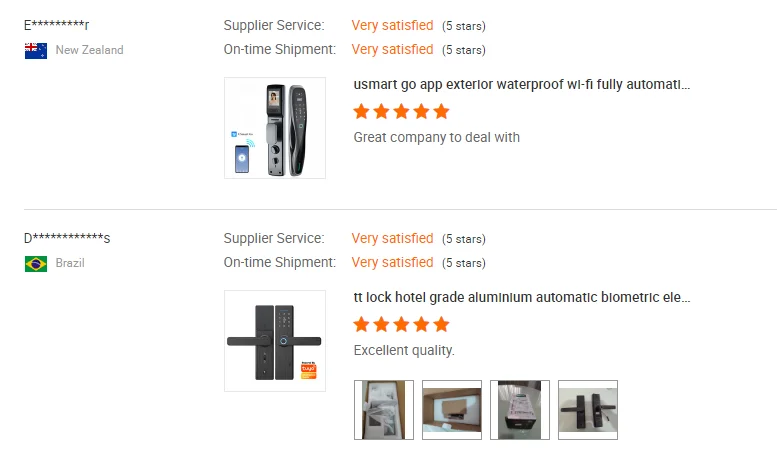View third review photo thumbnail

pos(520,409)
